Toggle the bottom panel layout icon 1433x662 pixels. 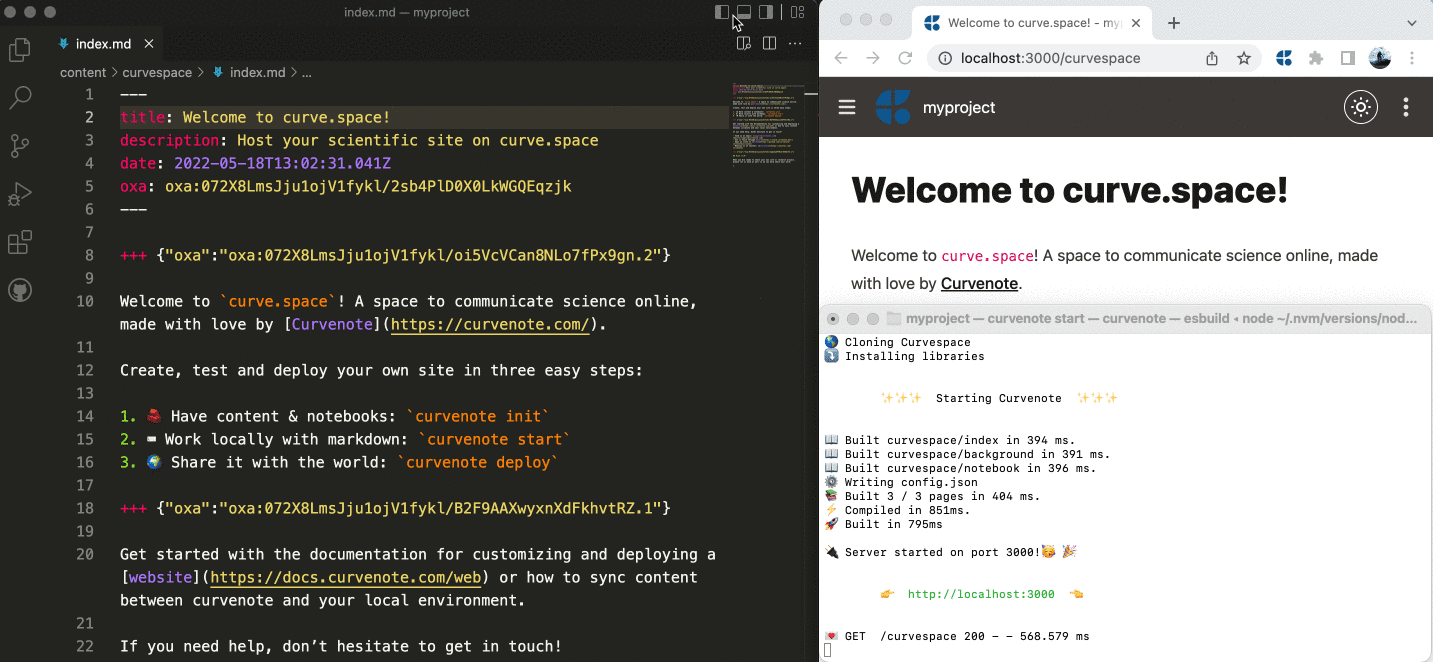[744, 12]
